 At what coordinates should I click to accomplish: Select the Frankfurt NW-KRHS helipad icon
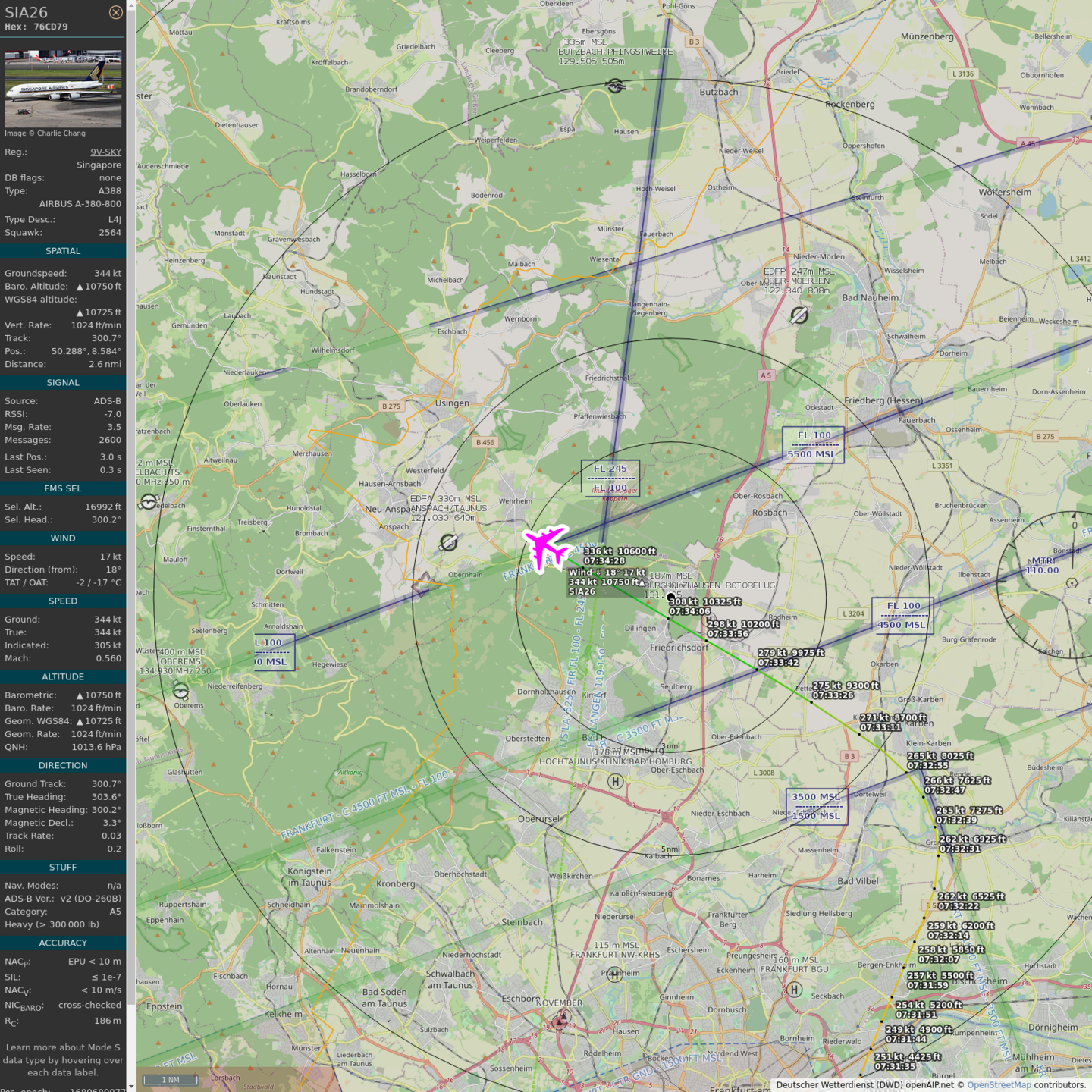[x=615, y=974]
